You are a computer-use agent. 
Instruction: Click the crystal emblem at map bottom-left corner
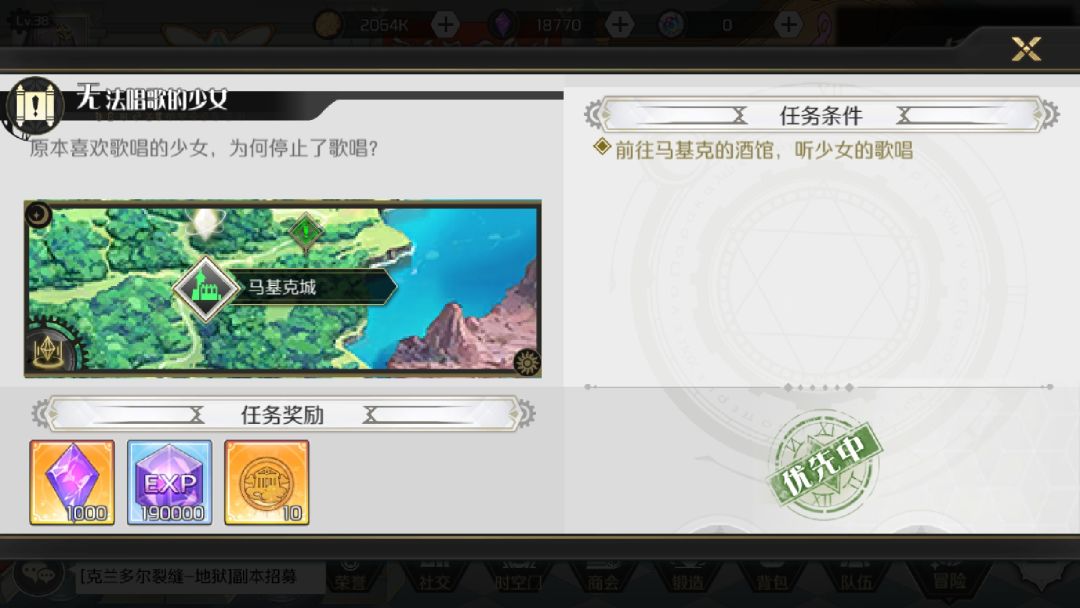(x=48, y=351)
